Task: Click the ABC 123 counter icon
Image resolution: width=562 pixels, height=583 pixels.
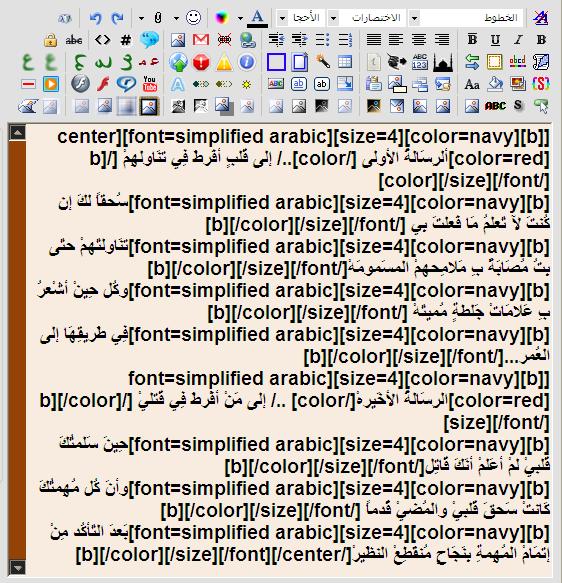Action: (x=419, y=62)
